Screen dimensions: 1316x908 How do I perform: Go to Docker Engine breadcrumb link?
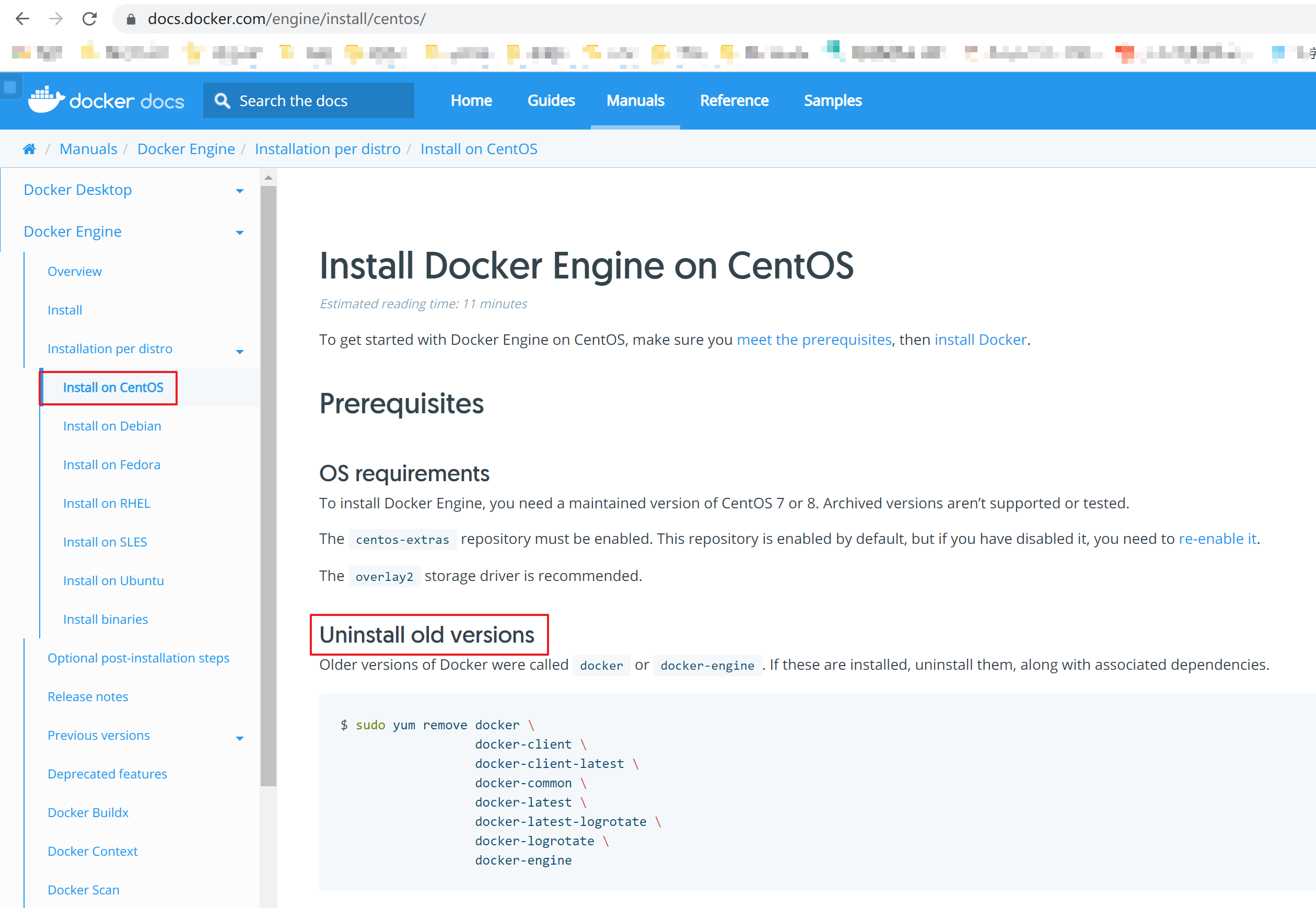coord(186,149)
